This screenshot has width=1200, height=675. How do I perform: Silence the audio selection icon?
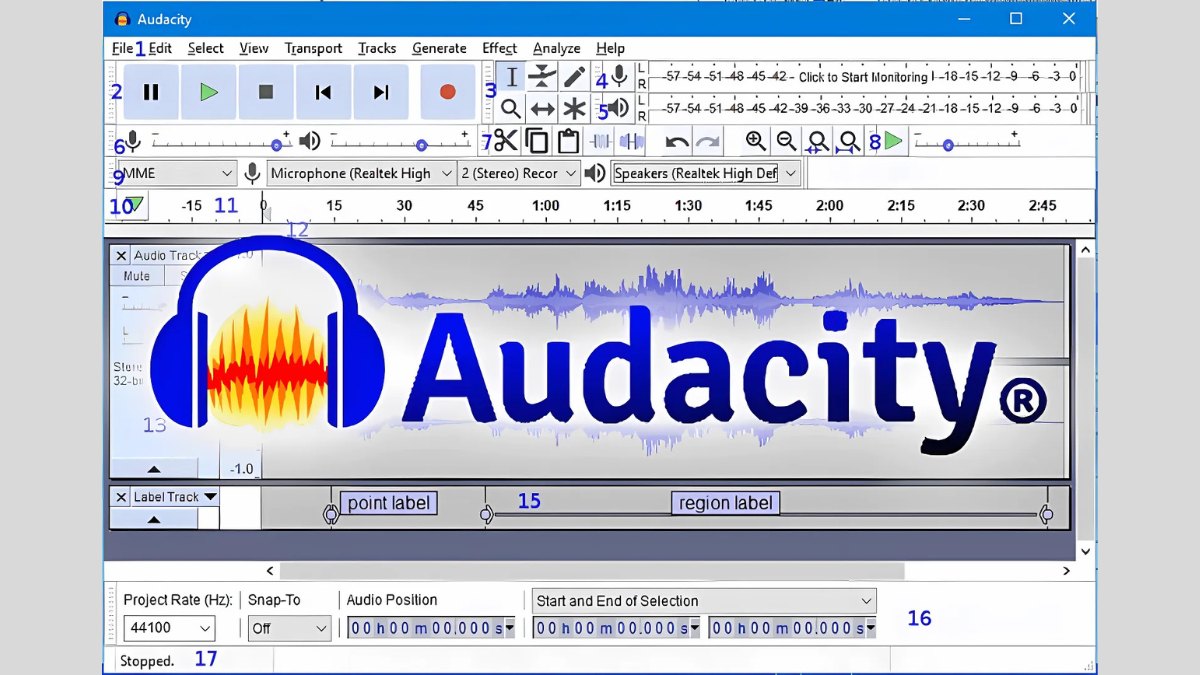(631, 141)
